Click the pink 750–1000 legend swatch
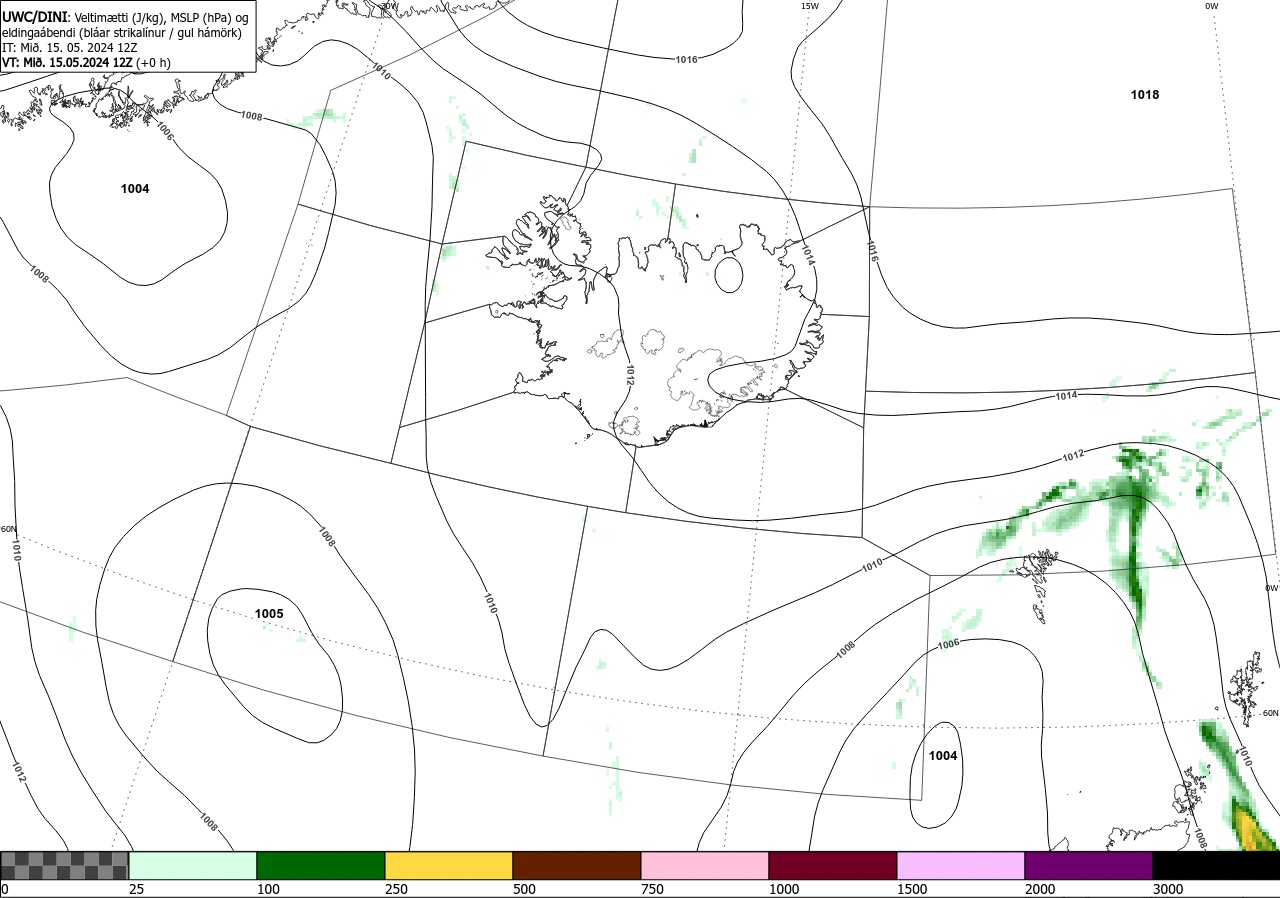The image size is (1280, 898). point(705,865)
